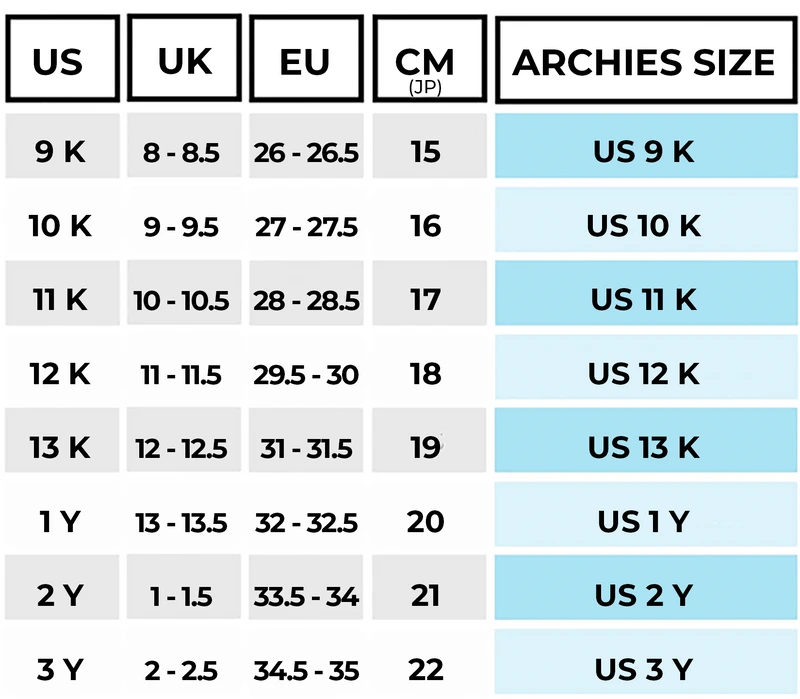
Task: Click the UK size 12 - 12.5 cell
Action: (x=182, y=447)
